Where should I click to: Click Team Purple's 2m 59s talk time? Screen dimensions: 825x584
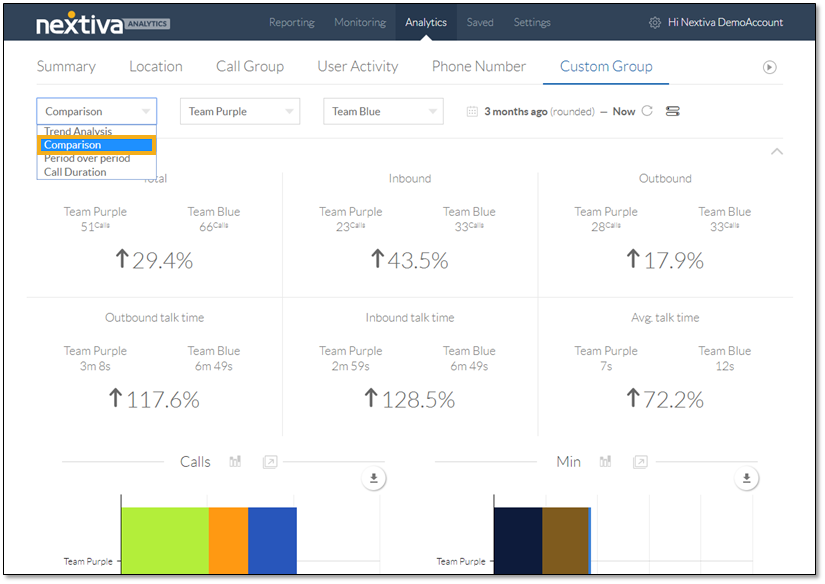350,366
